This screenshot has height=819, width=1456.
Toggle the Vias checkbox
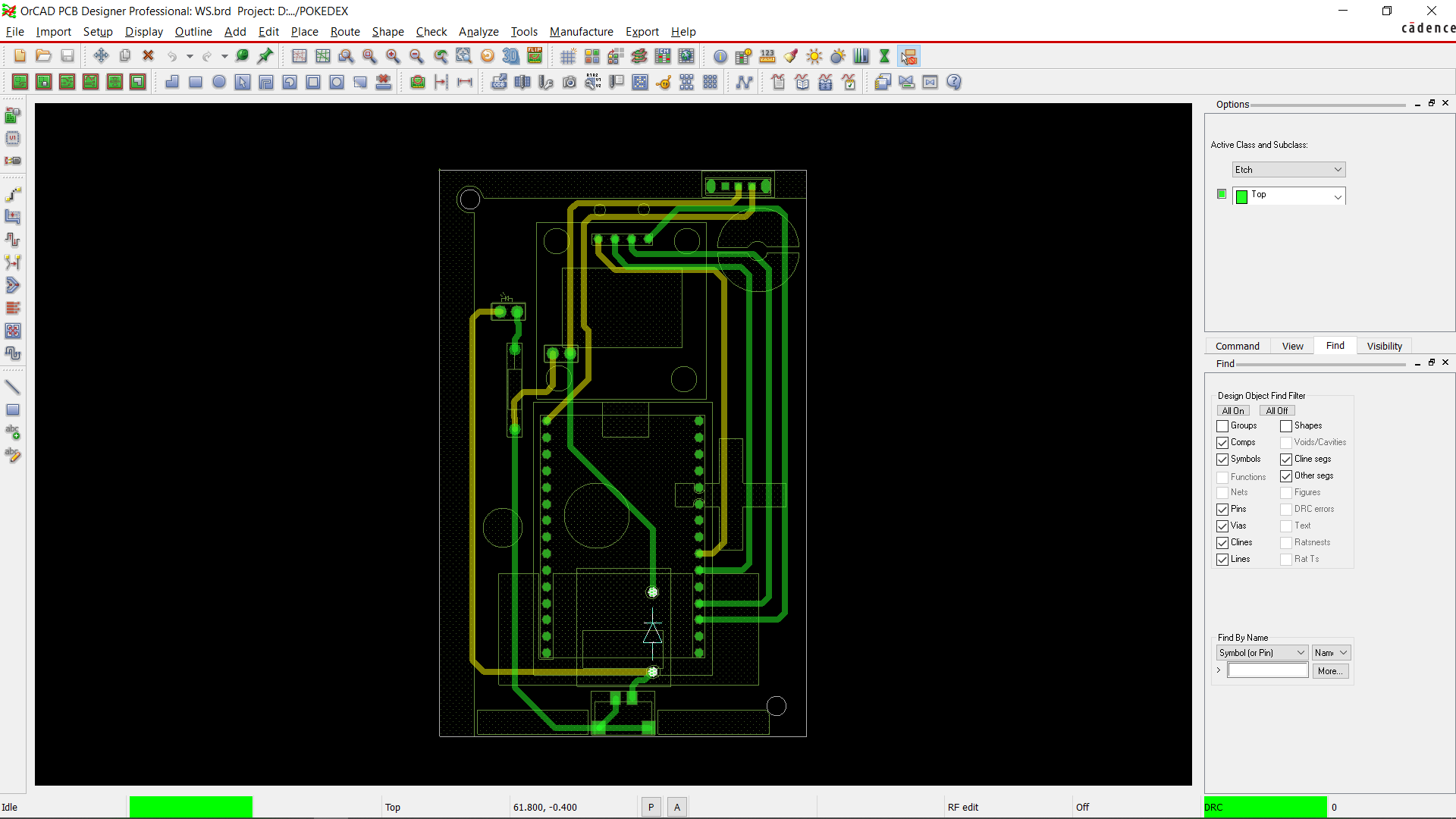tap(1222, 526)
